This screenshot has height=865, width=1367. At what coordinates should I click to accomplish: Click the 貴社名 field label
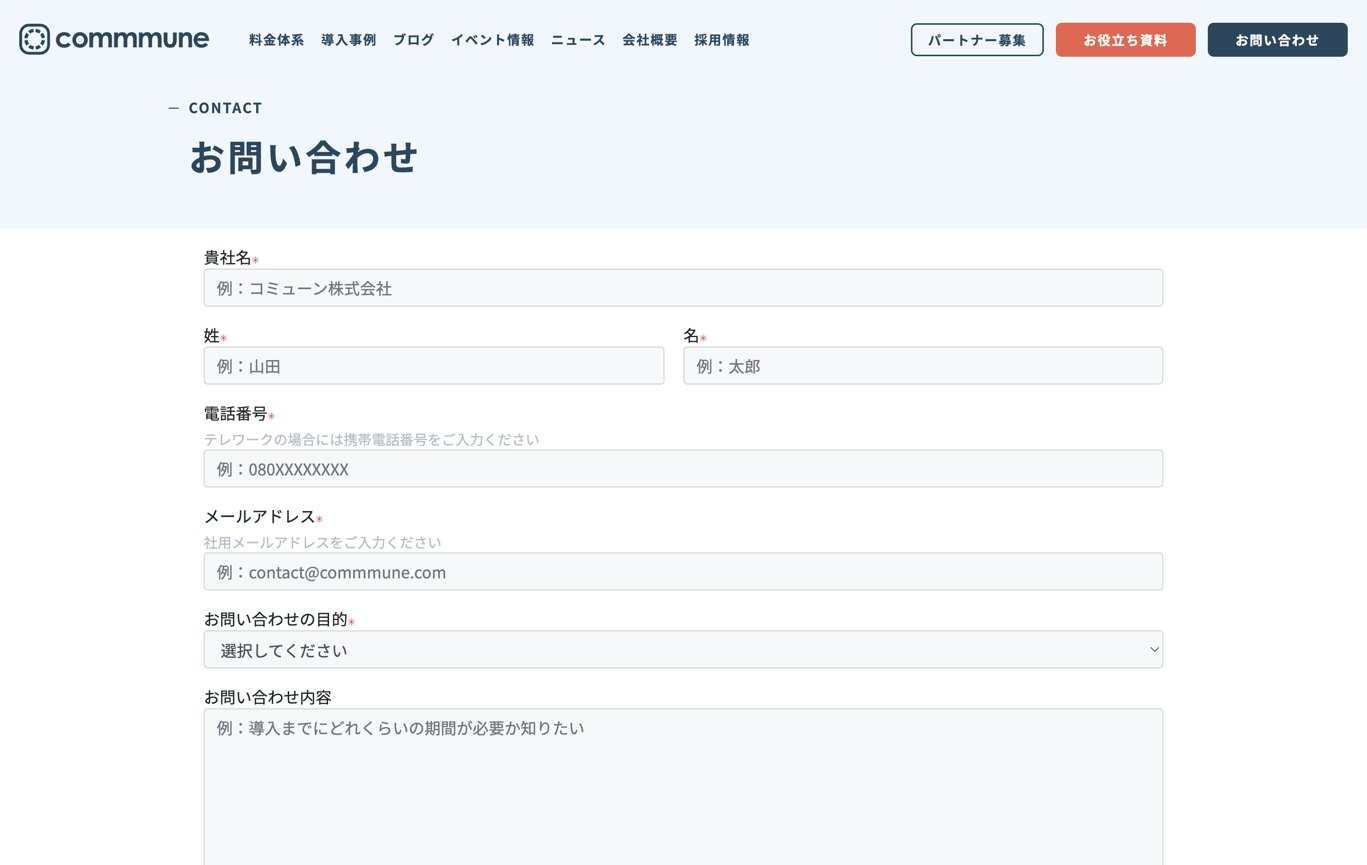tap(228, 258)
